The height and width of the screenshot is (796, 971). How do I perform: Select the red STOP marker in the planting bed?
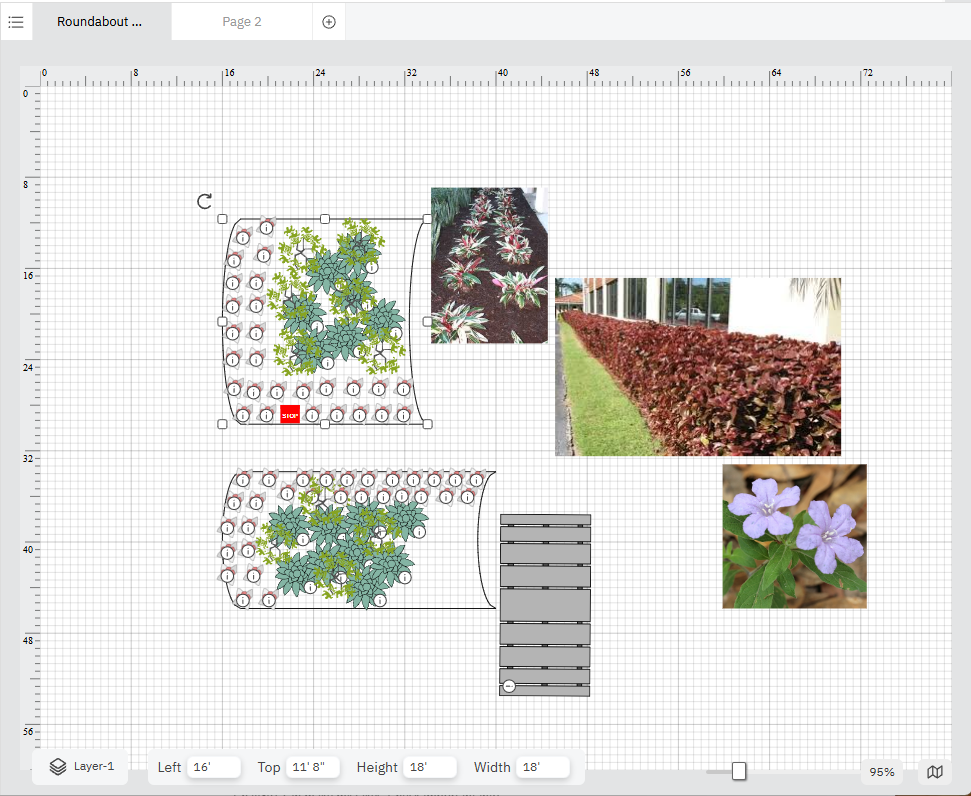coord(290,413)
